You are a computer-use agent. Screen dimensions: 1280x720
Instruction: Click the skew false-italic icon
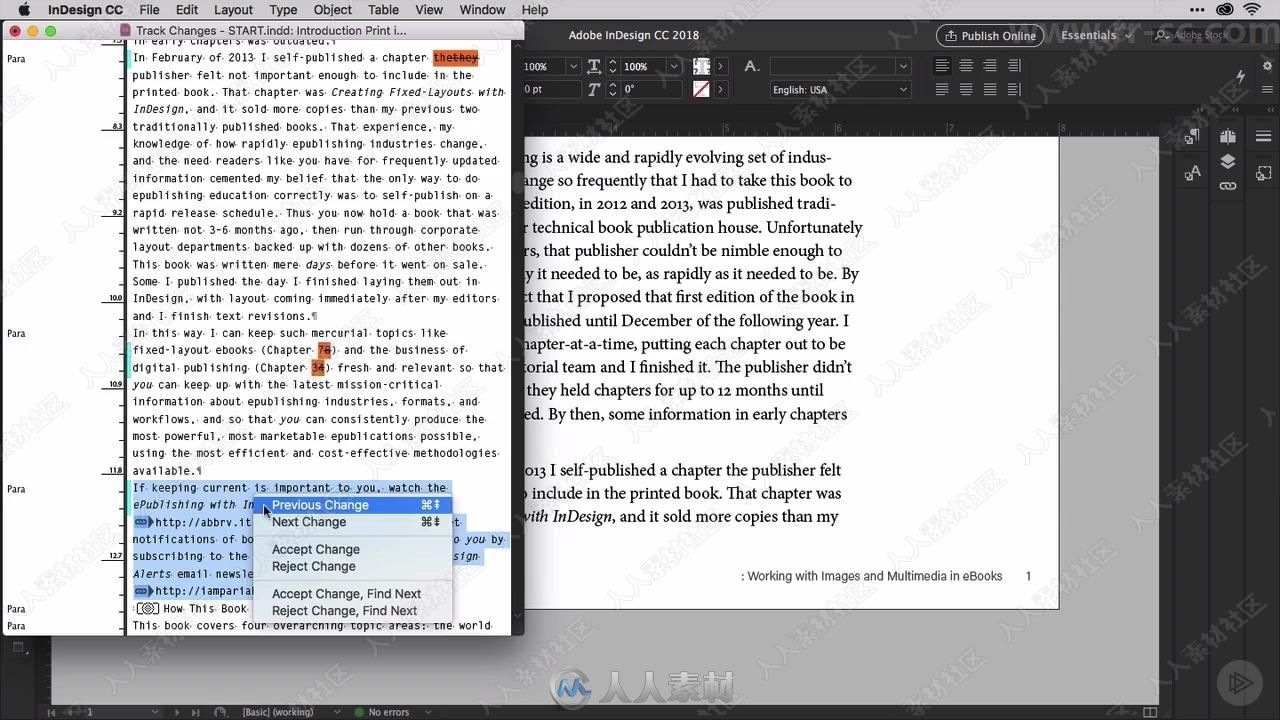594,89
